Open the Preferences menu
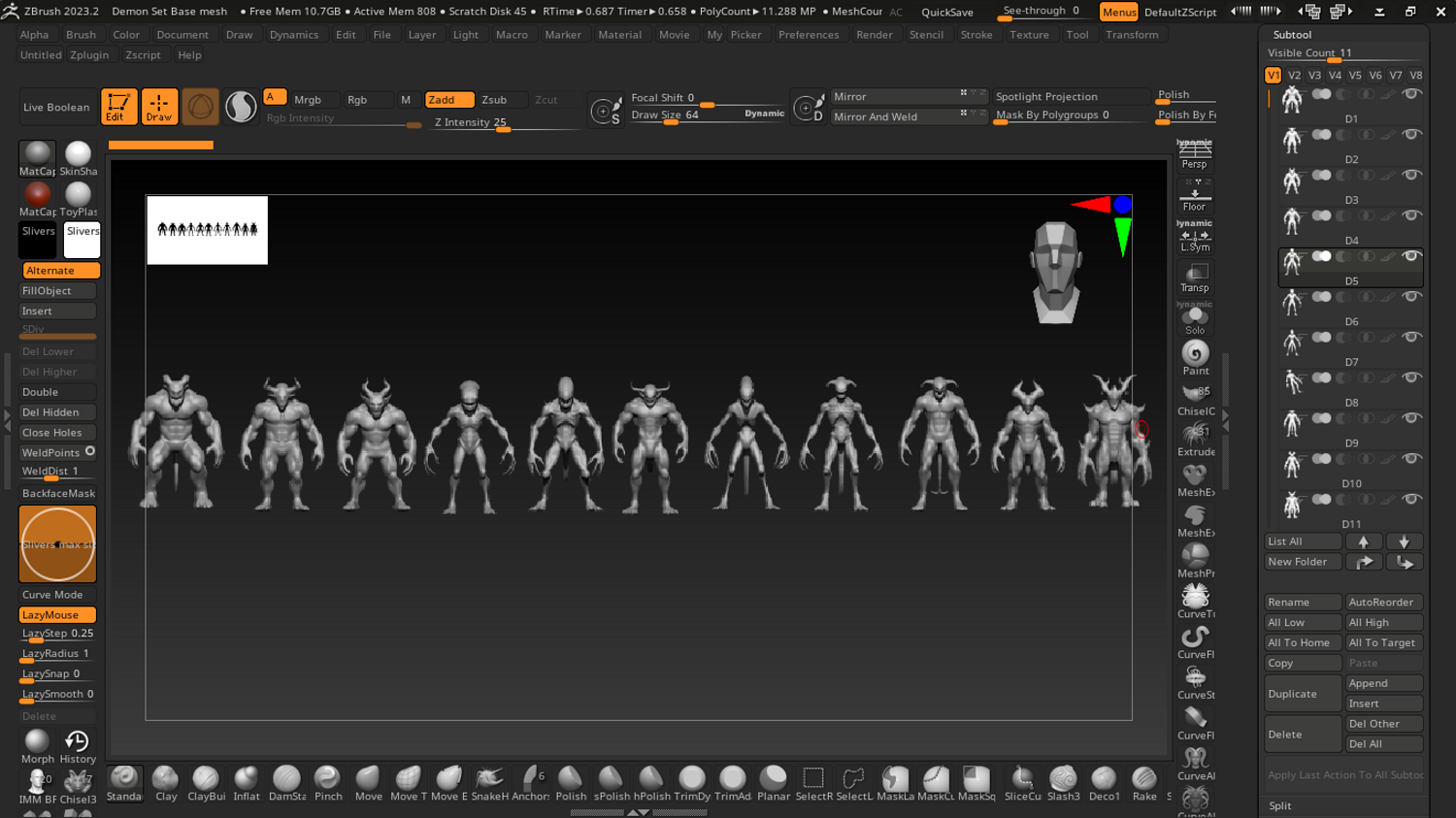The image size is (1456, 818). [809, 35]
